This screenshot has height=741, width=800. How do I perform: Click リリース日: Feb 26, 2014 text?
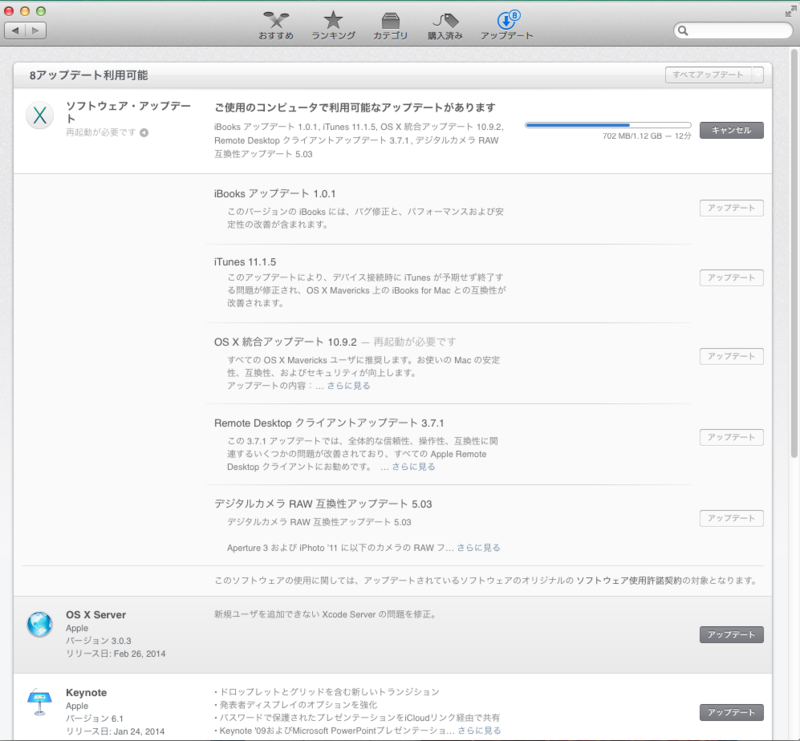pos(116,654)
